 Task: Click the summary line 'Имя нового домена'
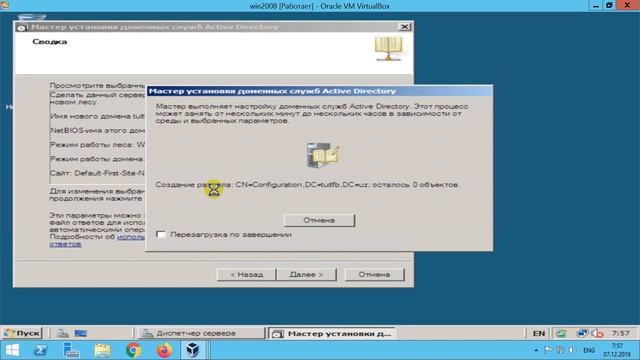[97, 116]
